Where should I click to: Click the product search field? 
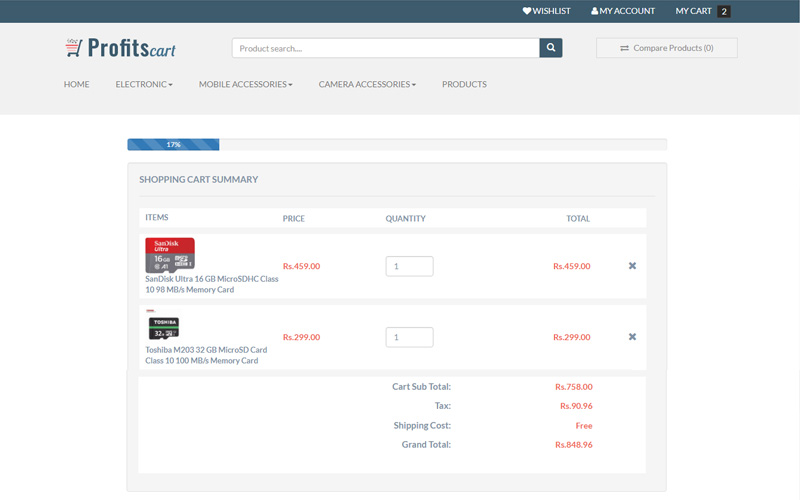click(x=385, y=48)
